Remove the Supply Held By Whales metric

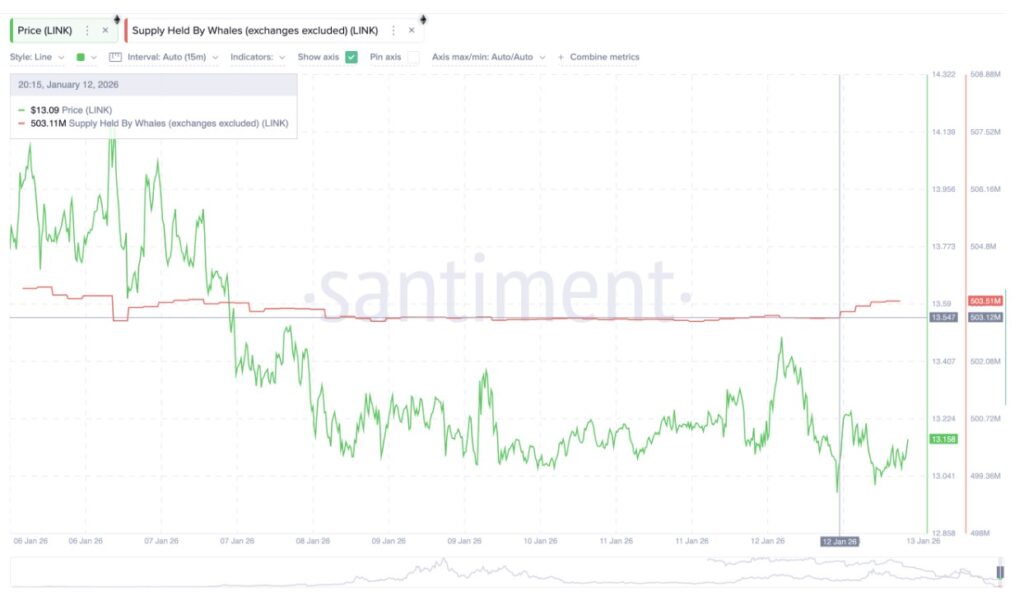[411, 31]
